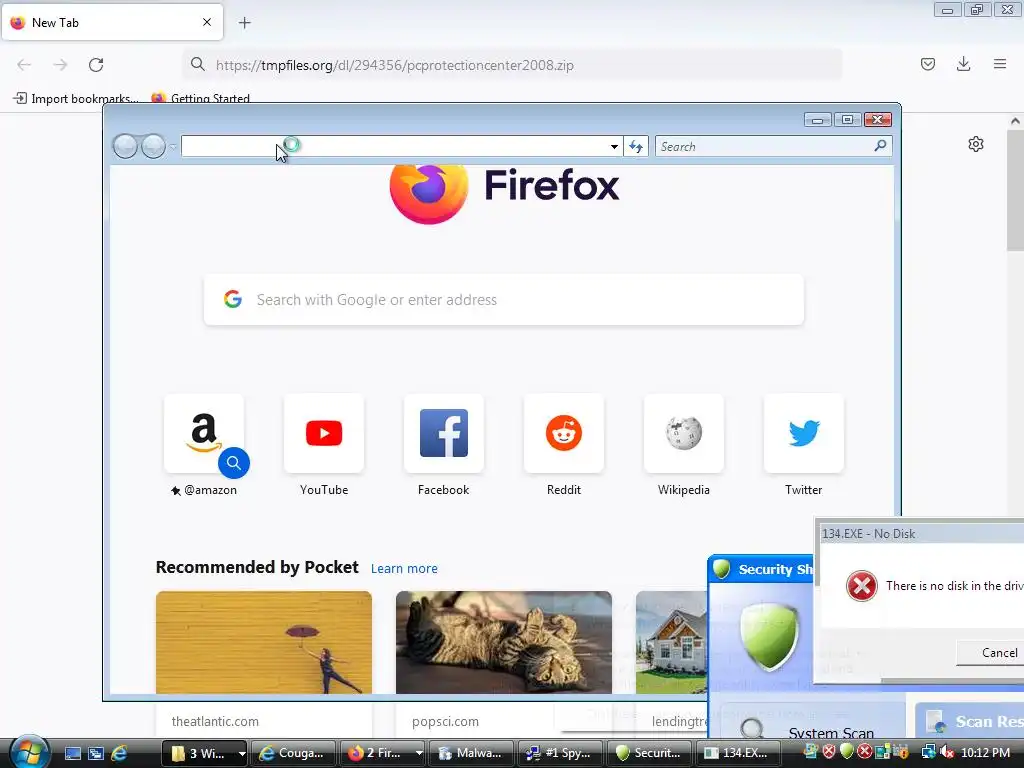Click the Switch windows quick launch icon

click(96, 753)
